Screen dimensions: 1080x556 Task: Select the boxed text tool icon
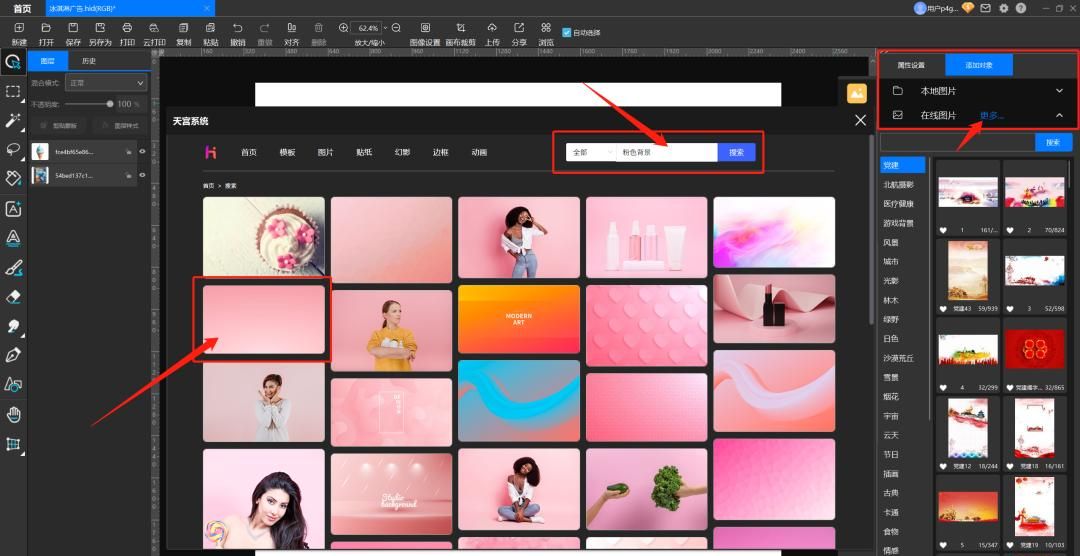point(13,209)
